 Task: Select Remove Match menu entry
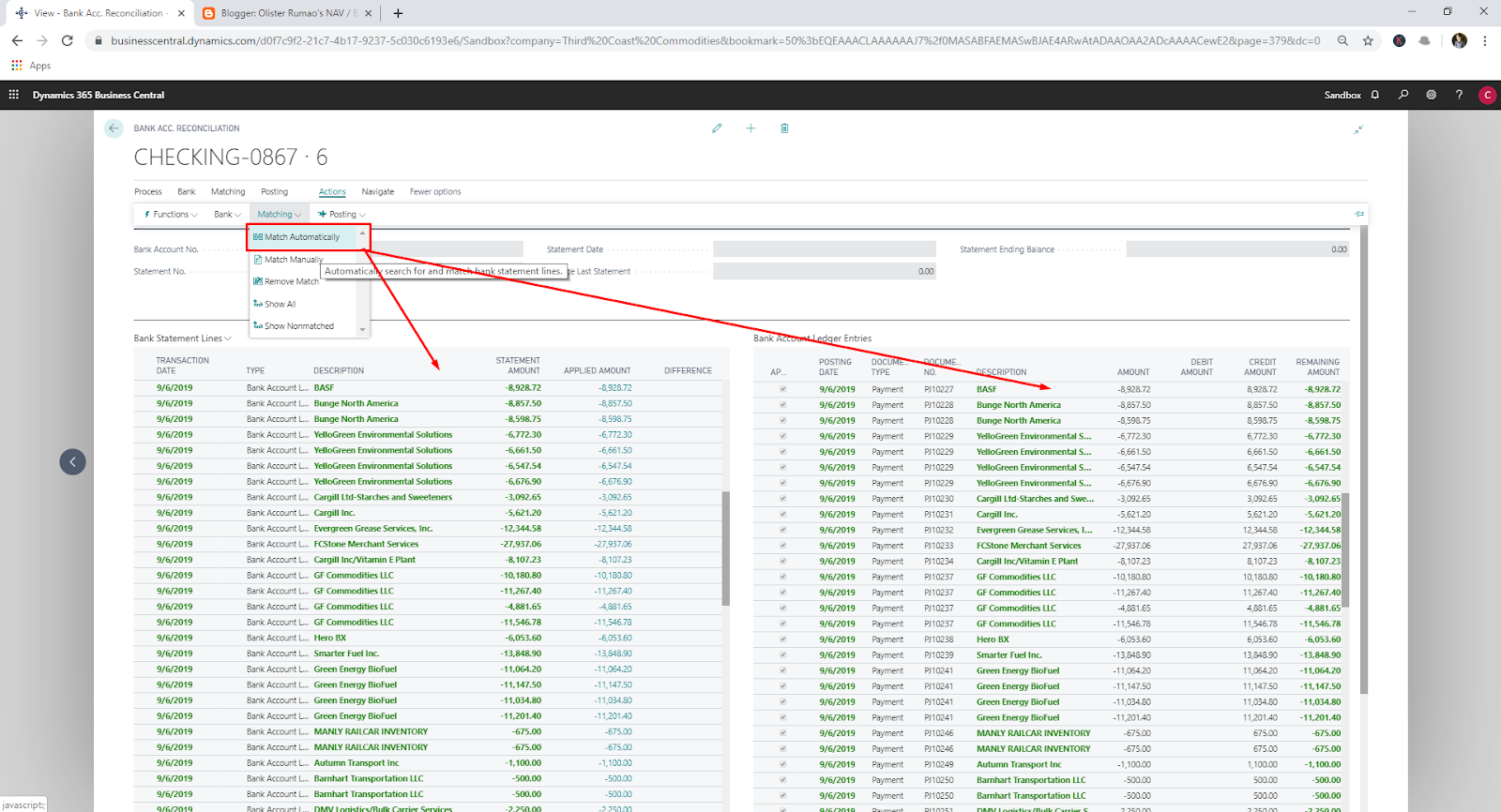coord(291,281)
